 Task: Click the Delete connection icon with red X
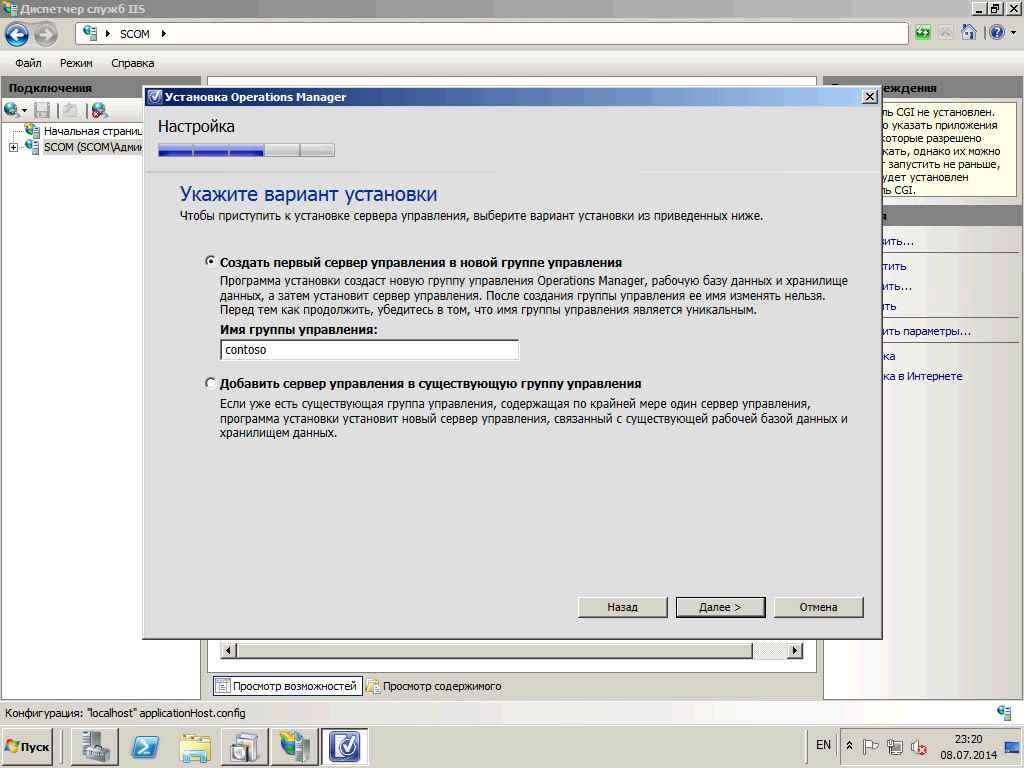click(99, 110)
